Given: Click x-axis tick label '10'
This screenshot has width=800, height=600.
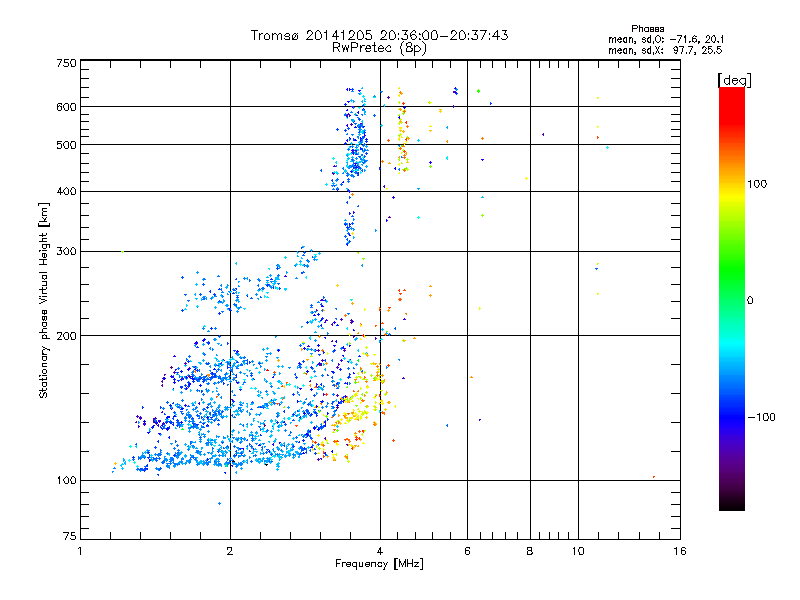Looking at the screenshot, I should pos(578,551).
